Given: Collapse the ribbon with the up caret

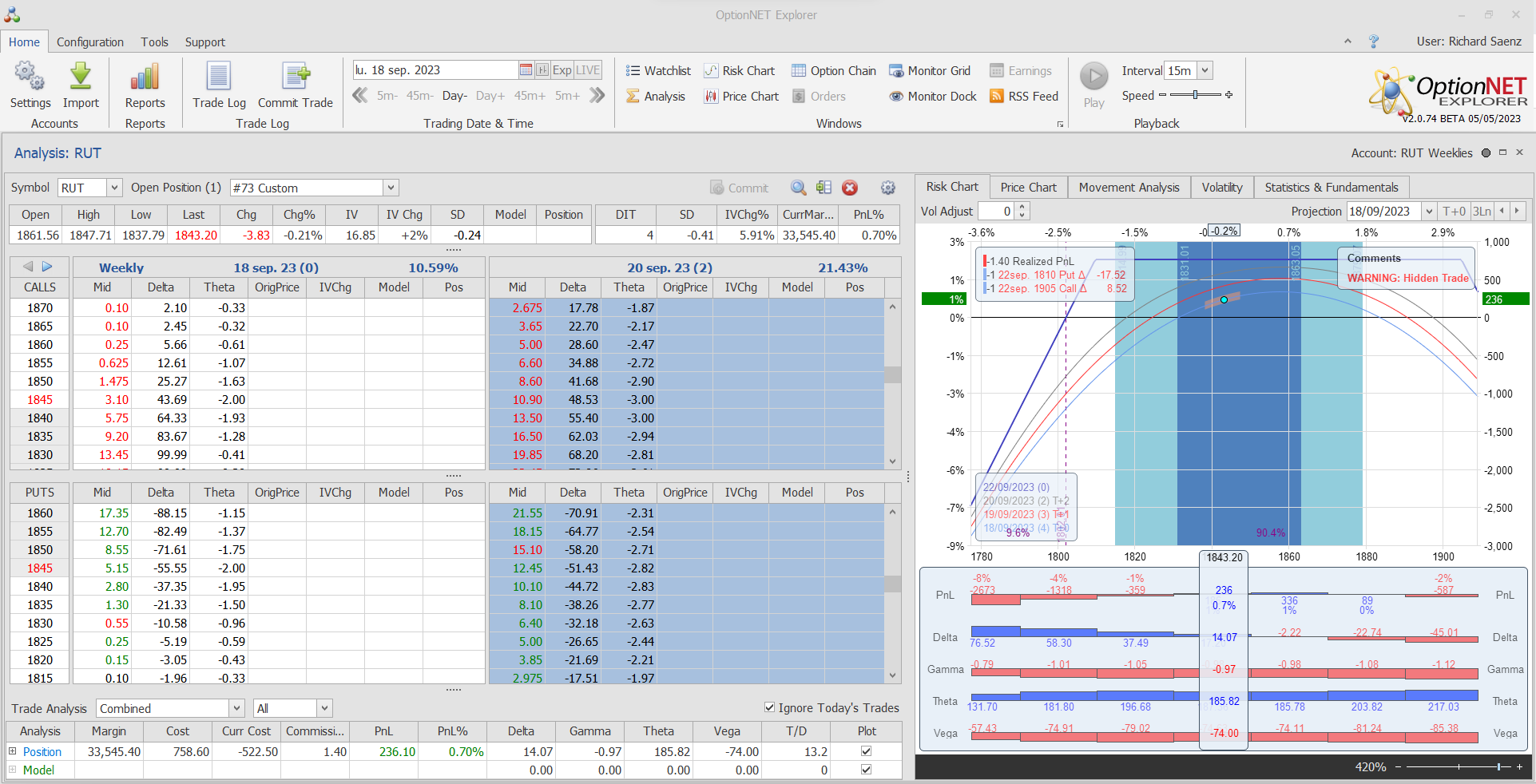Looking at the screenshot, I should click(x=1347, y=42).
